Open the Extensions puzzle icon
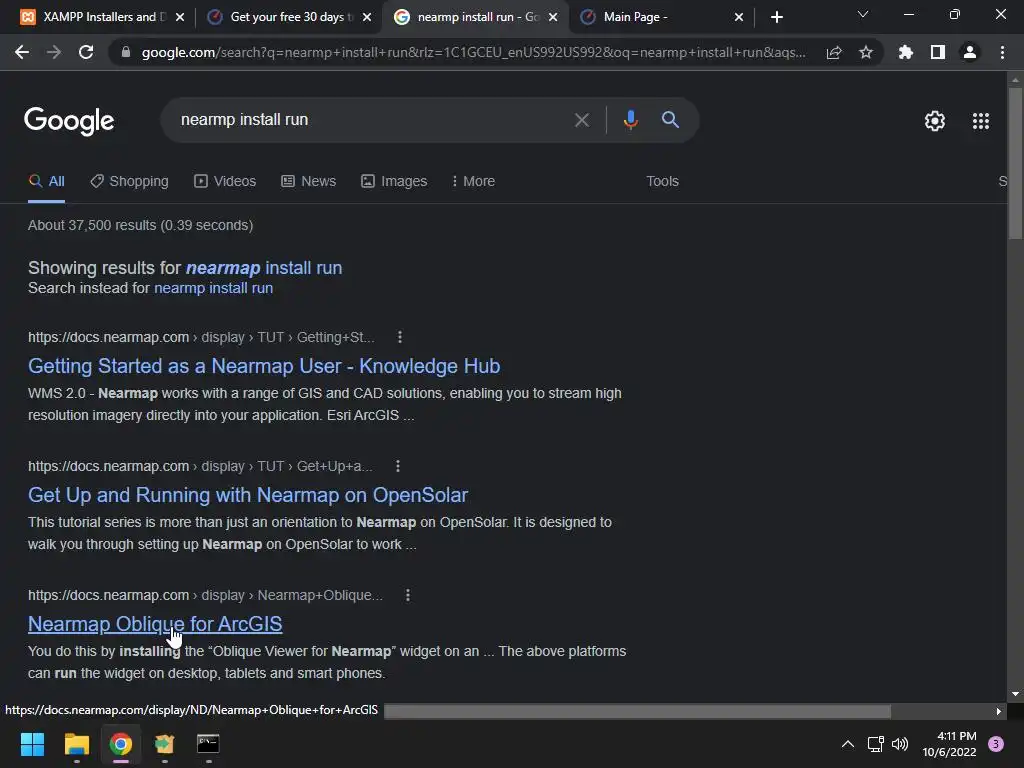The width and height of the screenshot is (1024, 768). [x=905, y=52]
